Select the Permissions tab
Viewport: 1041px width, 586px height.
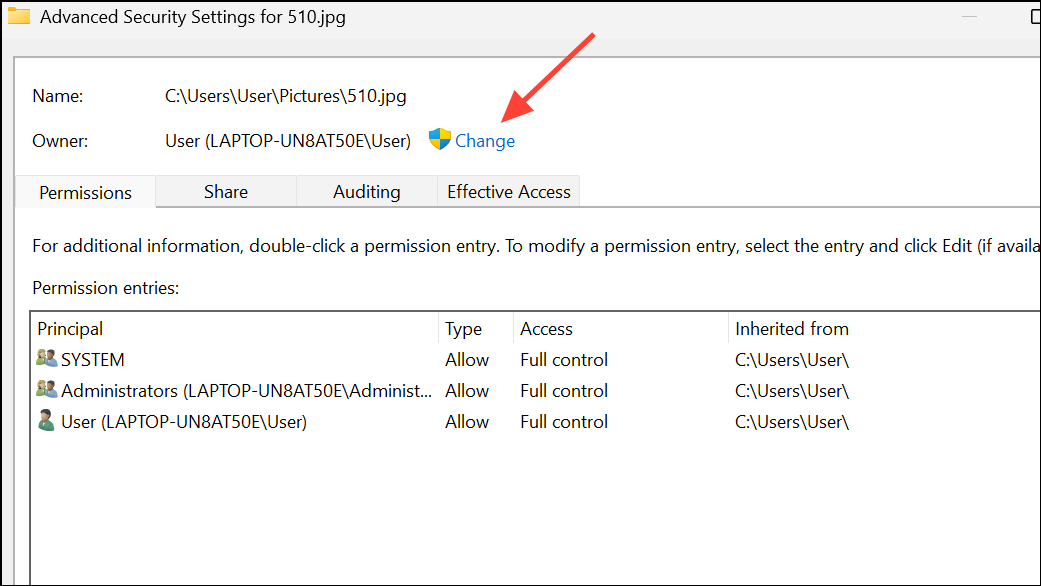pos(85,192)
